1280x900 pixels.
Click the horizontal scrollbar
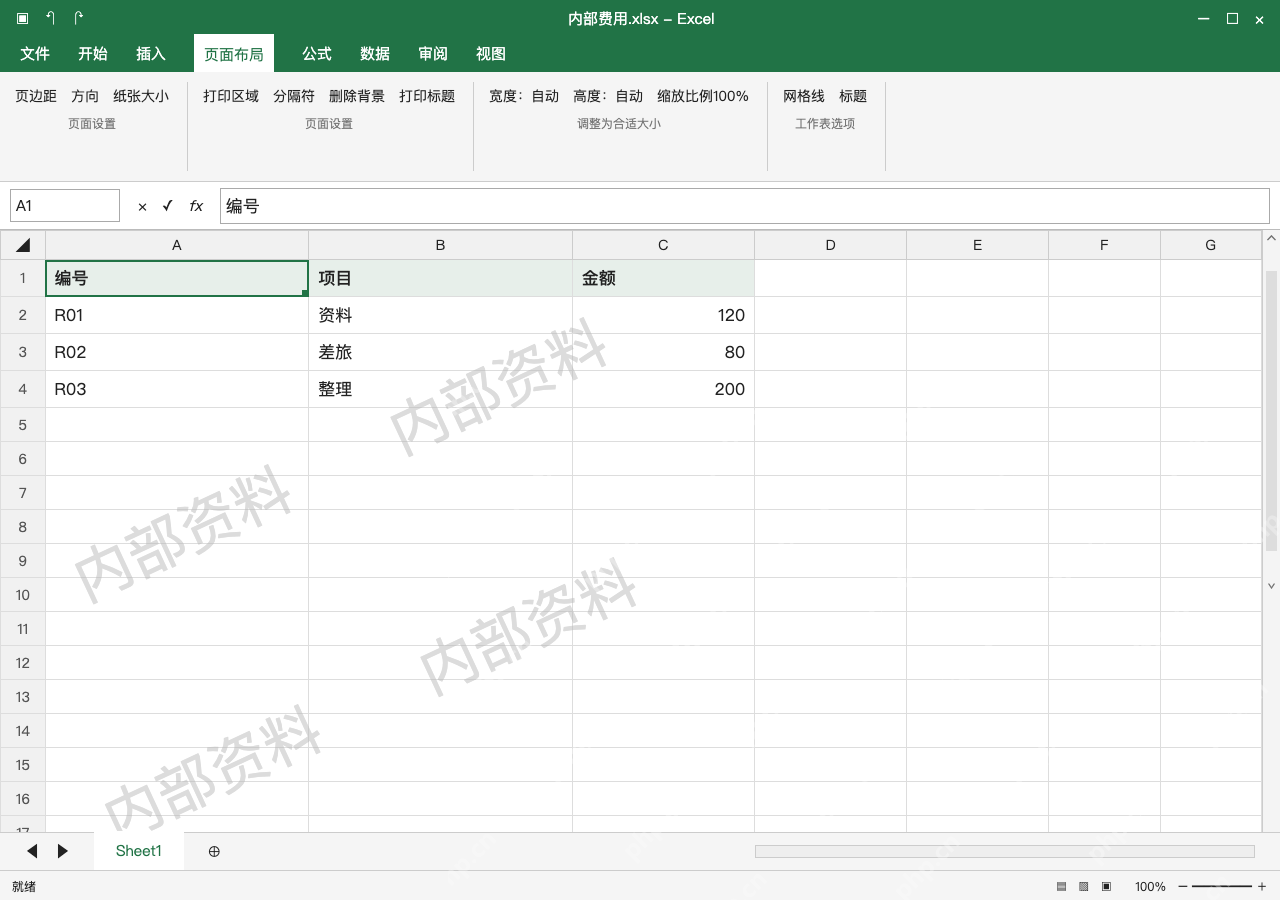(x=1005, y=851)
